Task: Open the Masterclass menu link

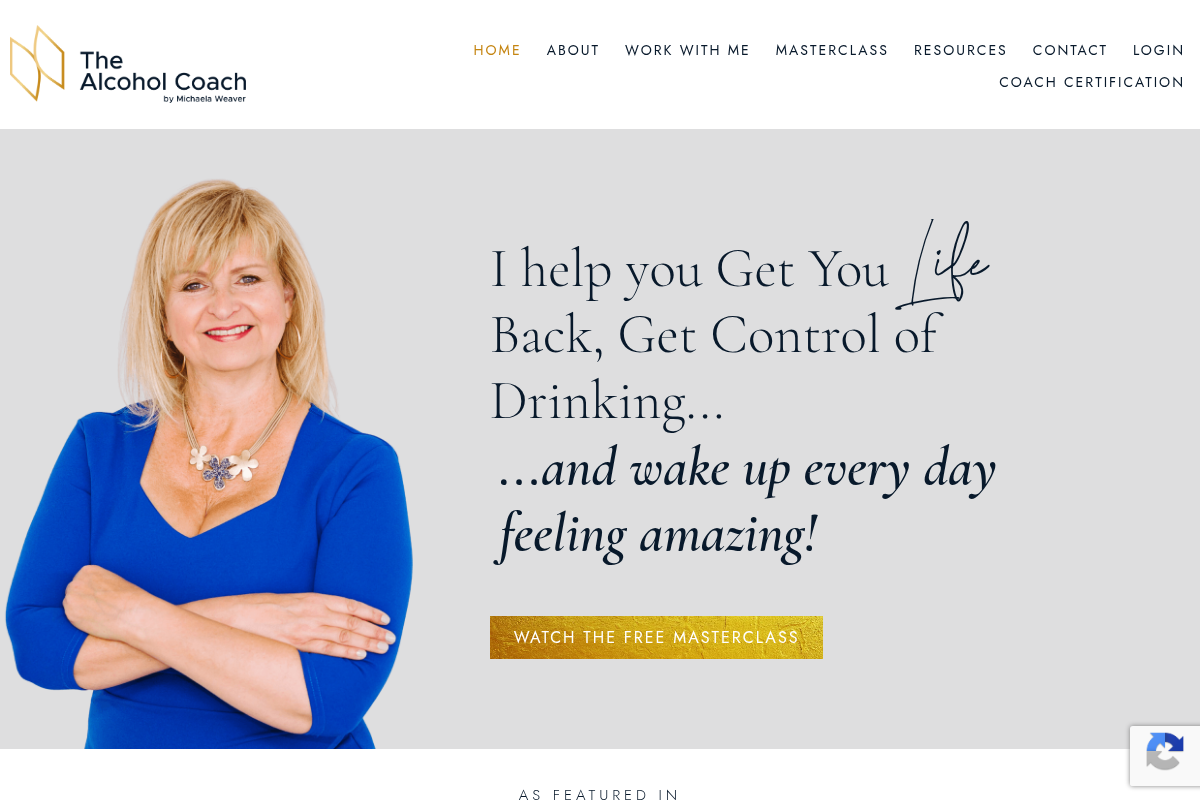Action: click(832, 50)
